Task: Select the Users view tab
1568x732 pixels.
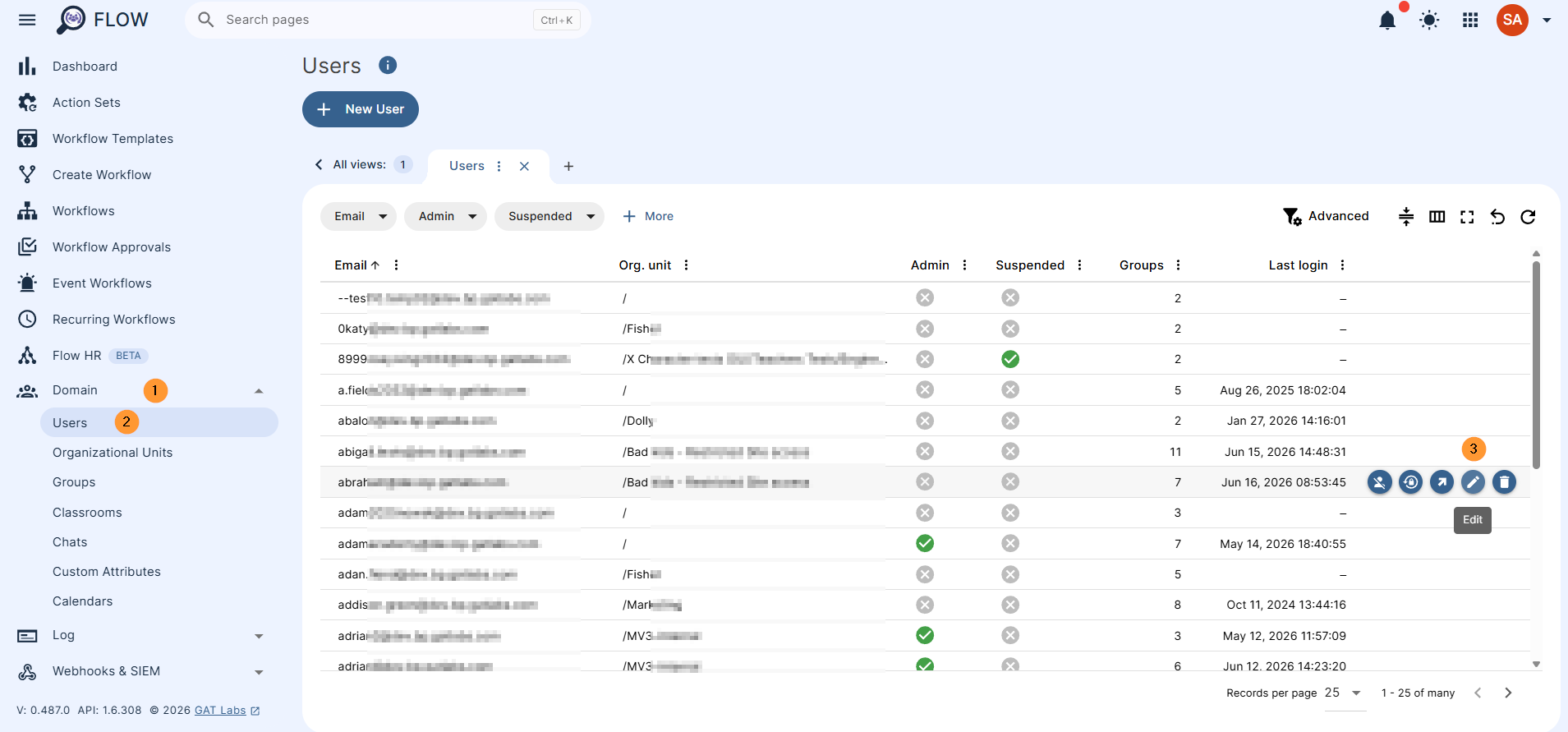Action: [x=467, y=166]
